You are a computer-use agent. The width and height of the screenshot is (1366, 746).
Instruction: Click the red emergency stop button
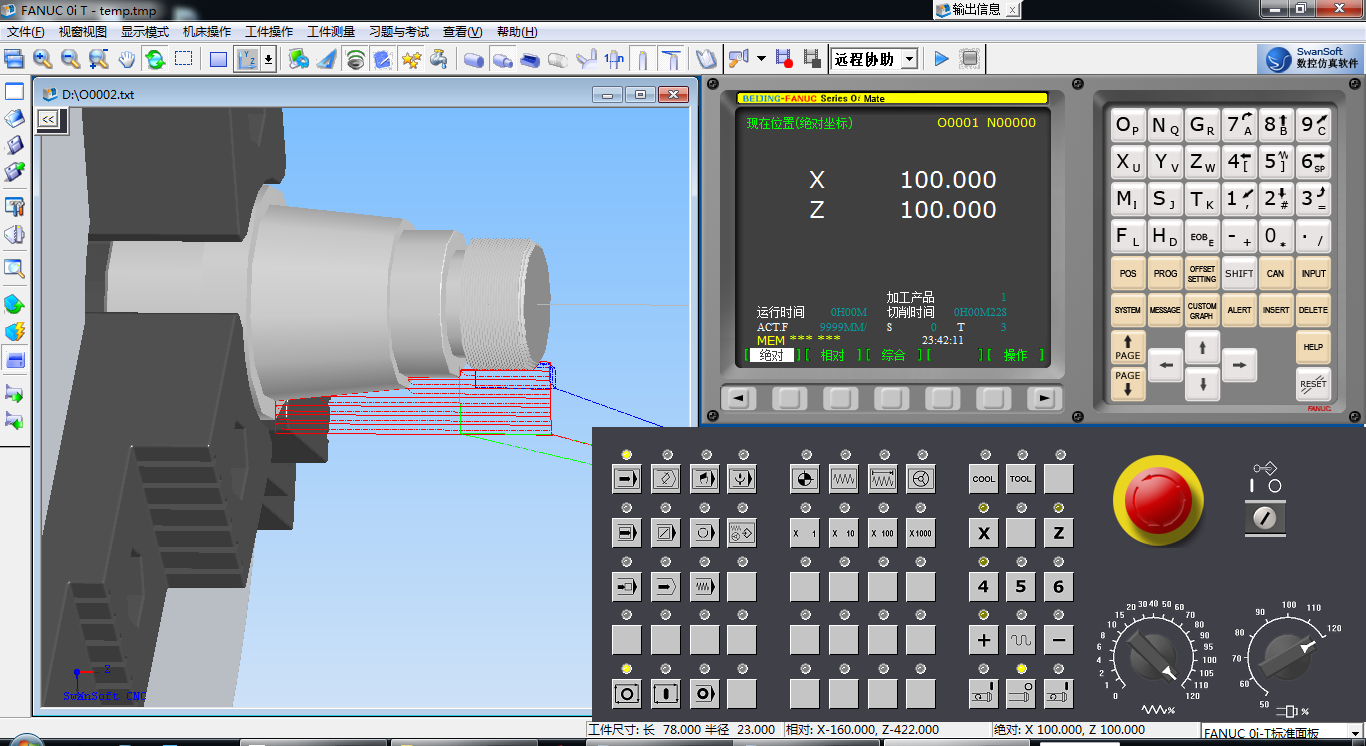tap(1159, 501)
